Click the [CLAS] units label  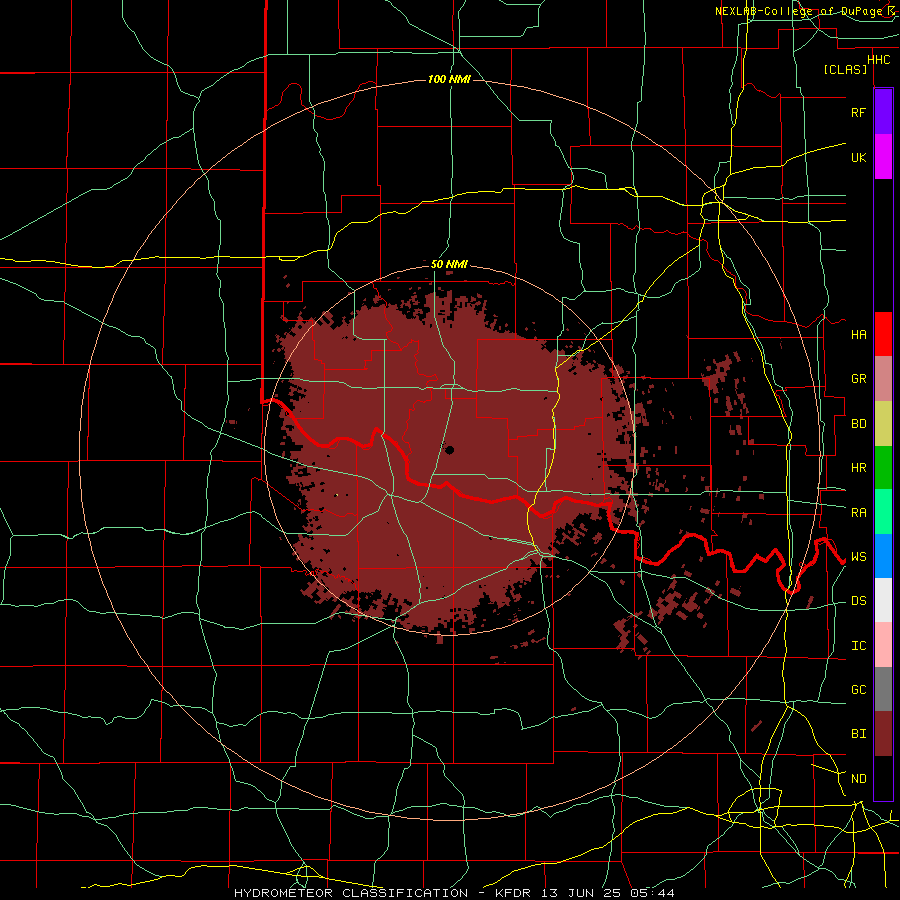pyautogui.click(x=845, y=69)
